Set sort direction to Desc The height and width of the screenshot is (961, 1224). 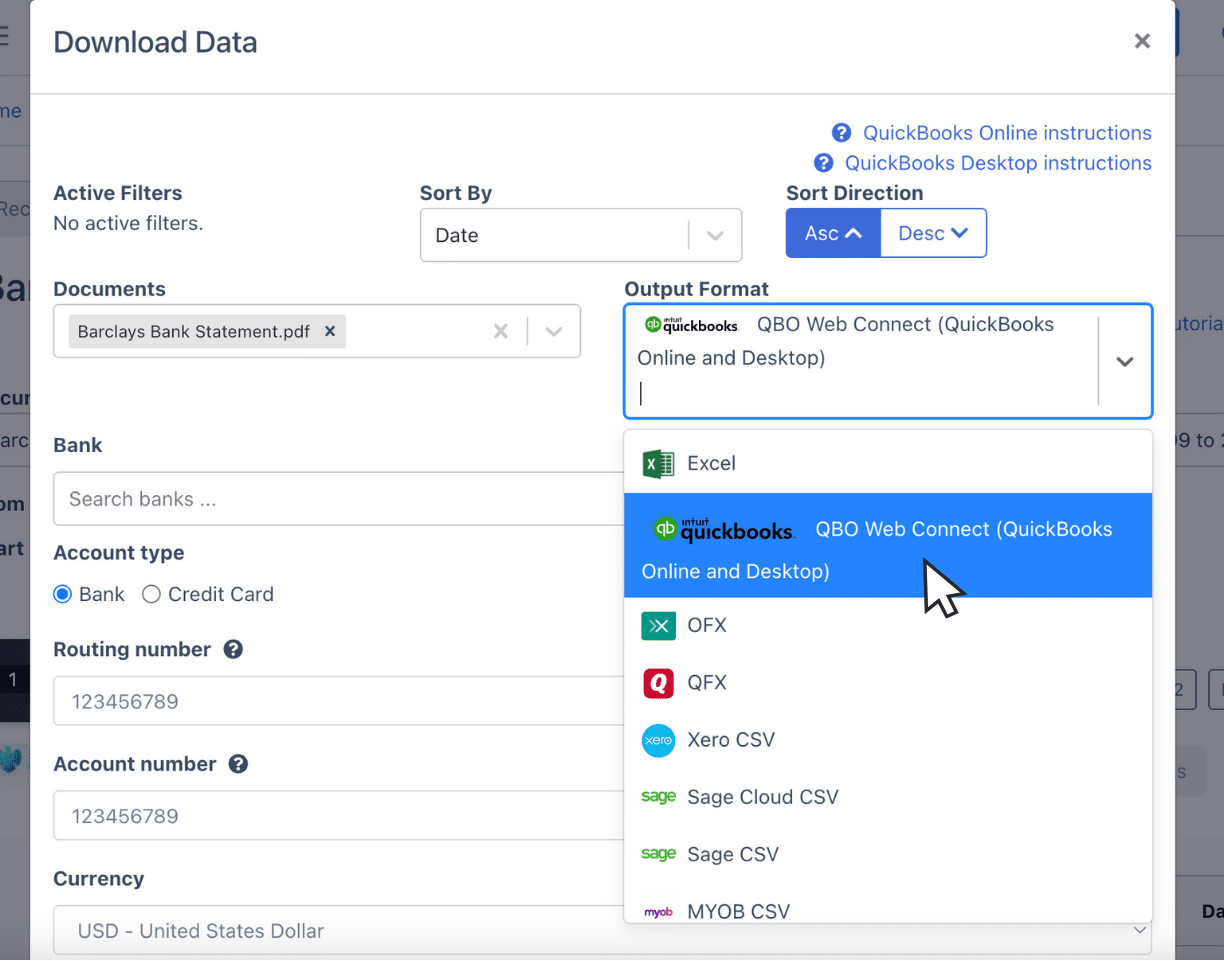tap(933, 233)
